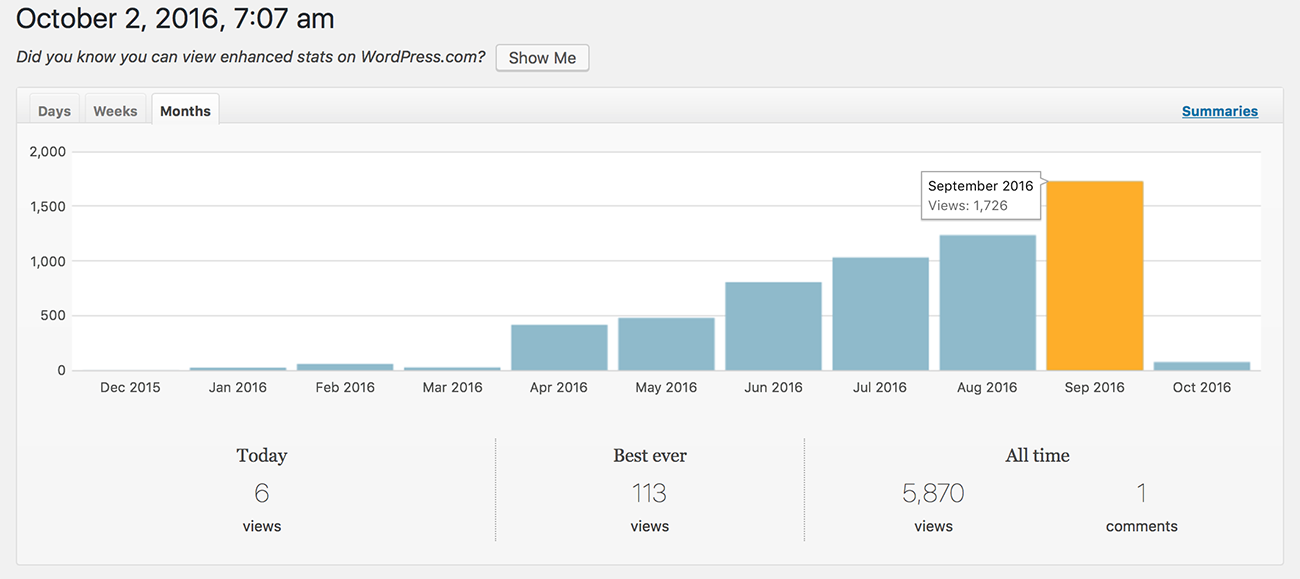The height and width of the screenshot is (579, 1300).
Task: Click the Show Me button
Action: (542, 58)
